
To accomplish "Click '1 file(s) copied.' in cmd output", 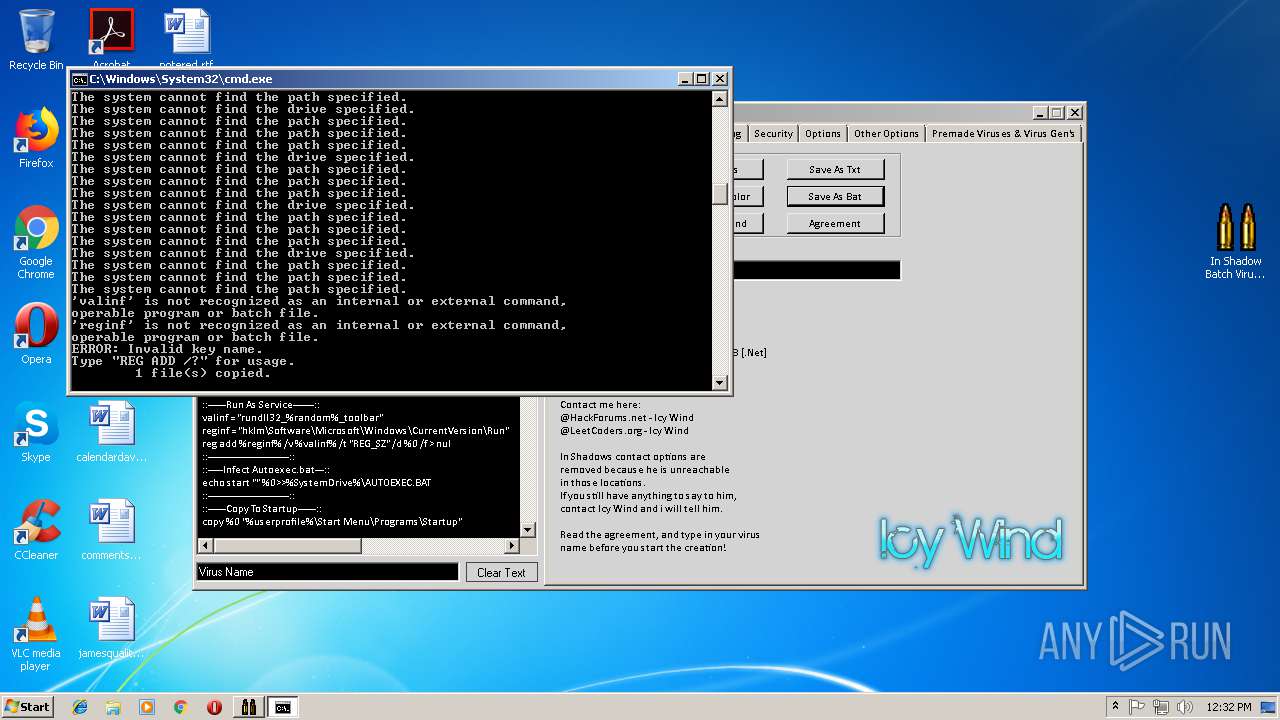I will pyautogui.click(x=203, y=373).
